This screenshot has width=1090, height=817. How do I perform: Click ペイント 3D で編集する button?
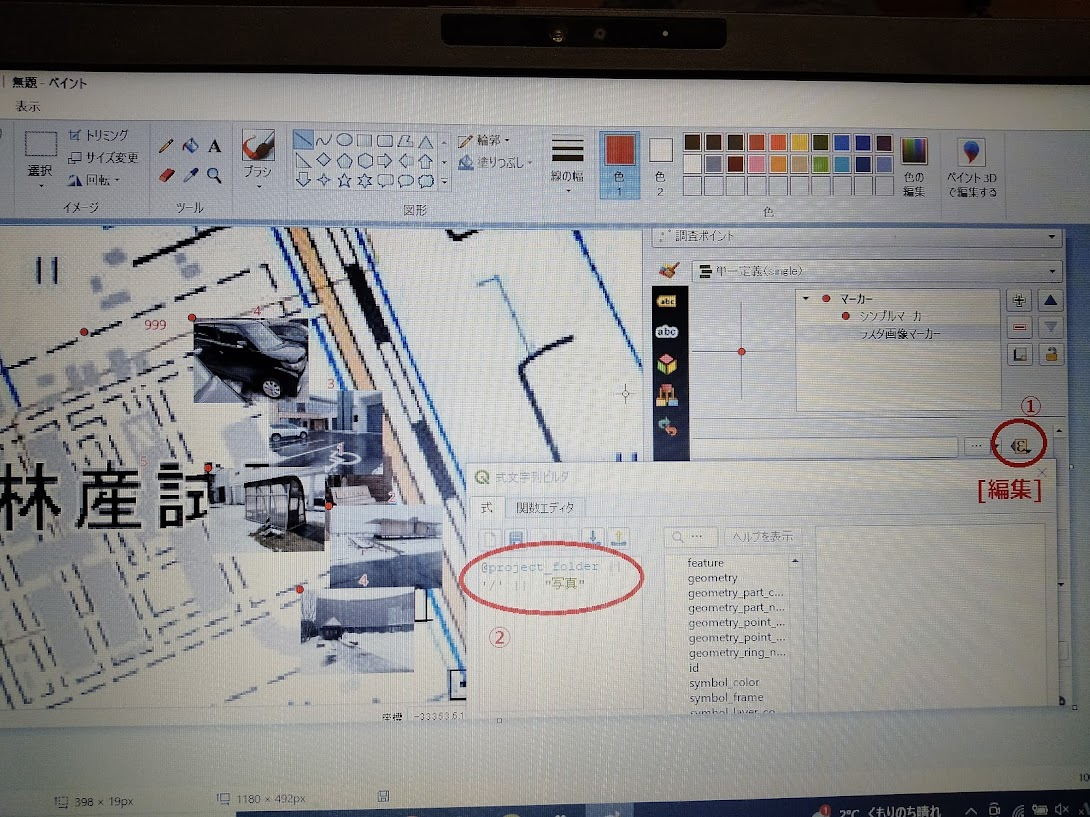point(971,167)
